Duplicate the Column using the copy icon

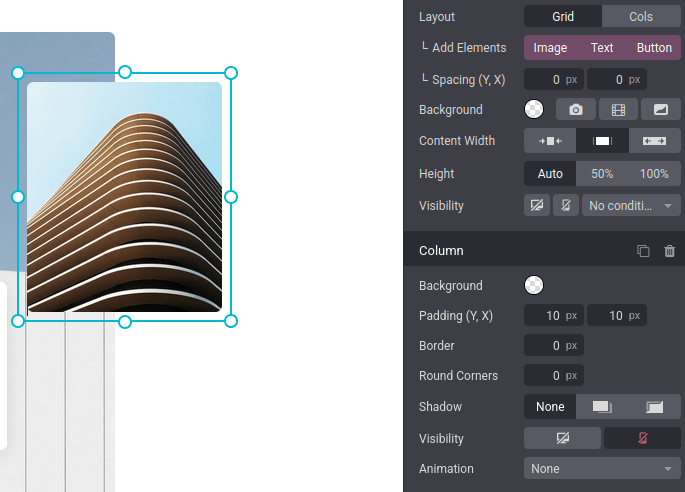643,251
